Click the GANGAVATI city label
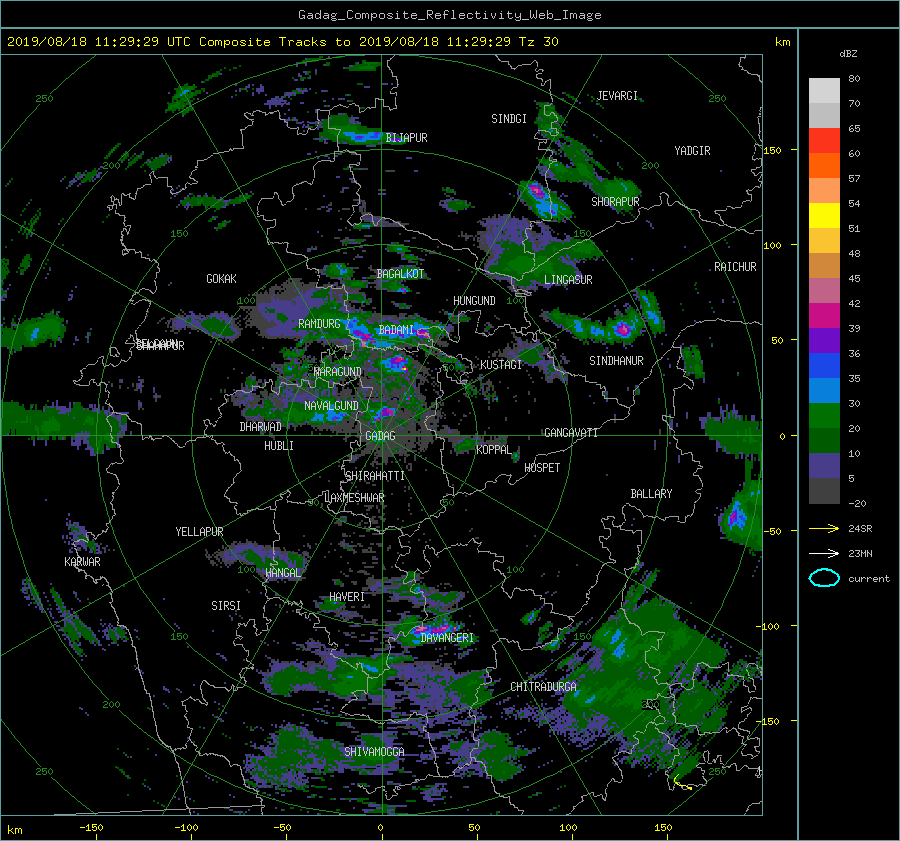Image resolution: width=900 pixels, height=841 pixels. [x=571, y=433]
